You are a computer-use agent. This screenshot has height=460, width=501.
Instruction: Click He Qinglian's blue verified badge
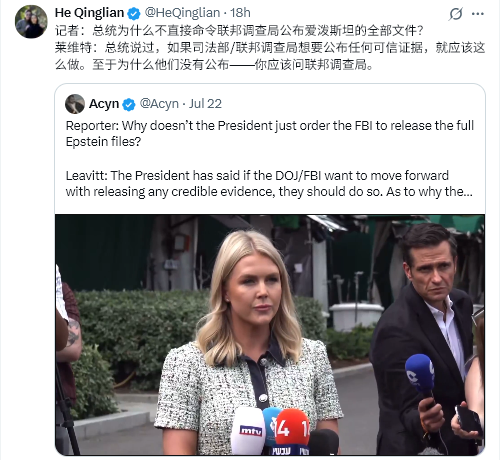(x=134, y=13)
